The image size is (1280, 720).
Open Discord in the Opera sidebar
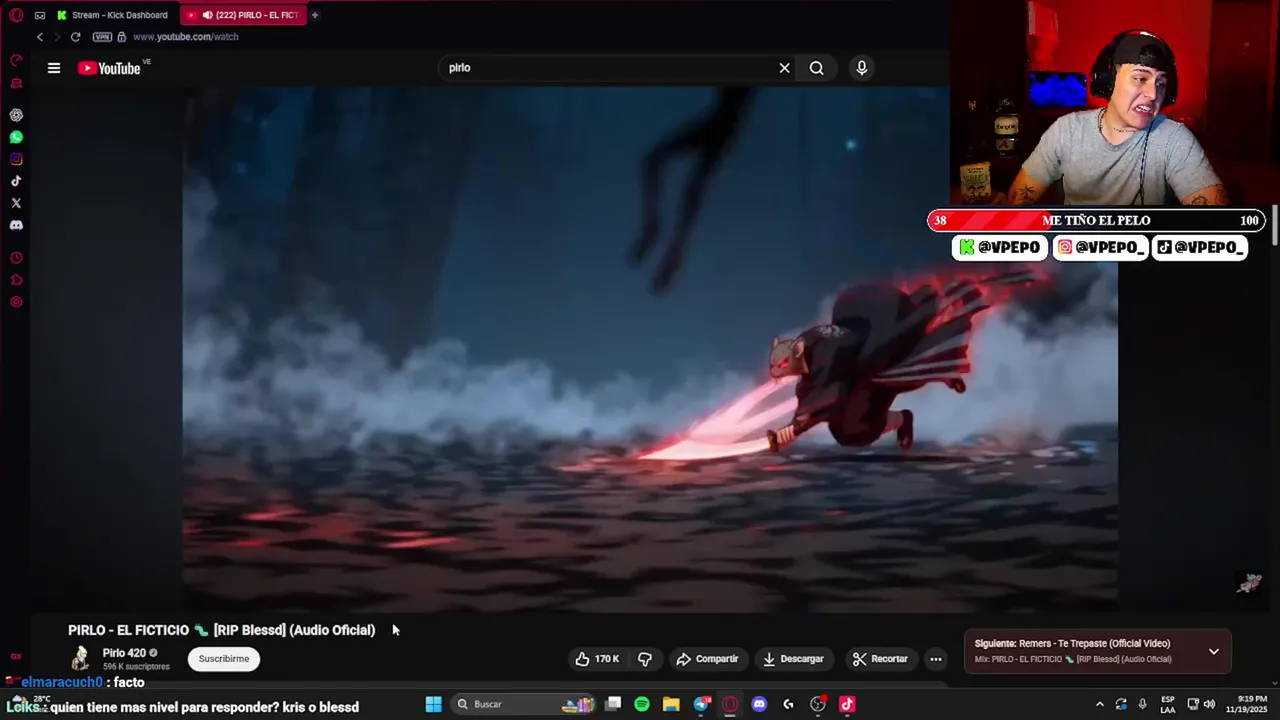click(16, 225)
